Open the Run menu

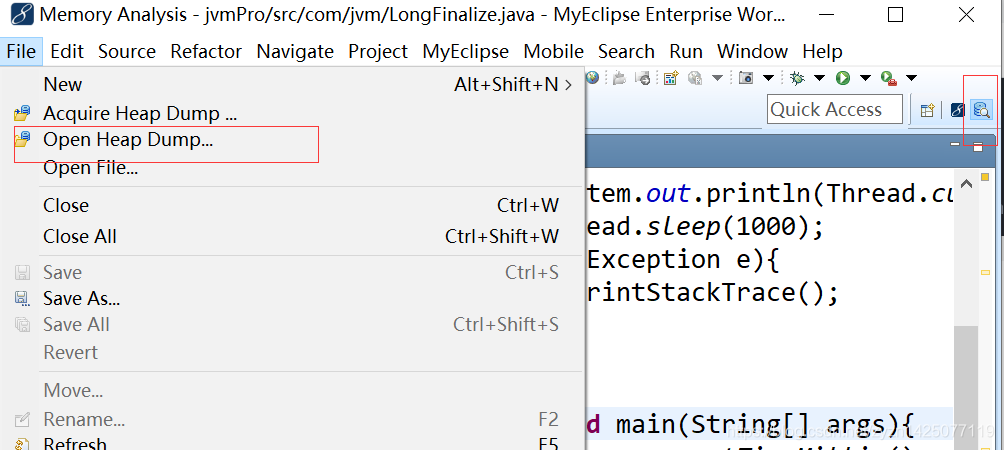click(x=686, y=51)
